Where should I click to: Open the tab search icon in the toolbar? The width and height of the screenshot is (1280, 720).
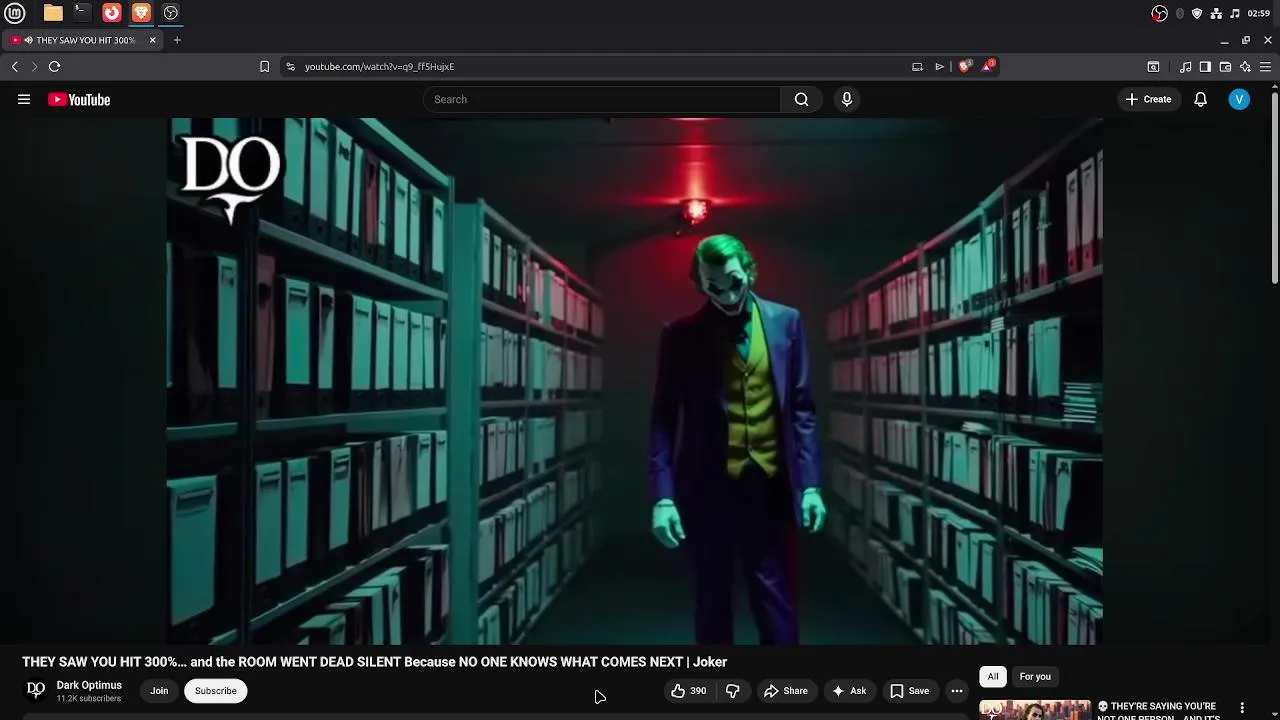pyautogui.click(x=1153, y=67)
